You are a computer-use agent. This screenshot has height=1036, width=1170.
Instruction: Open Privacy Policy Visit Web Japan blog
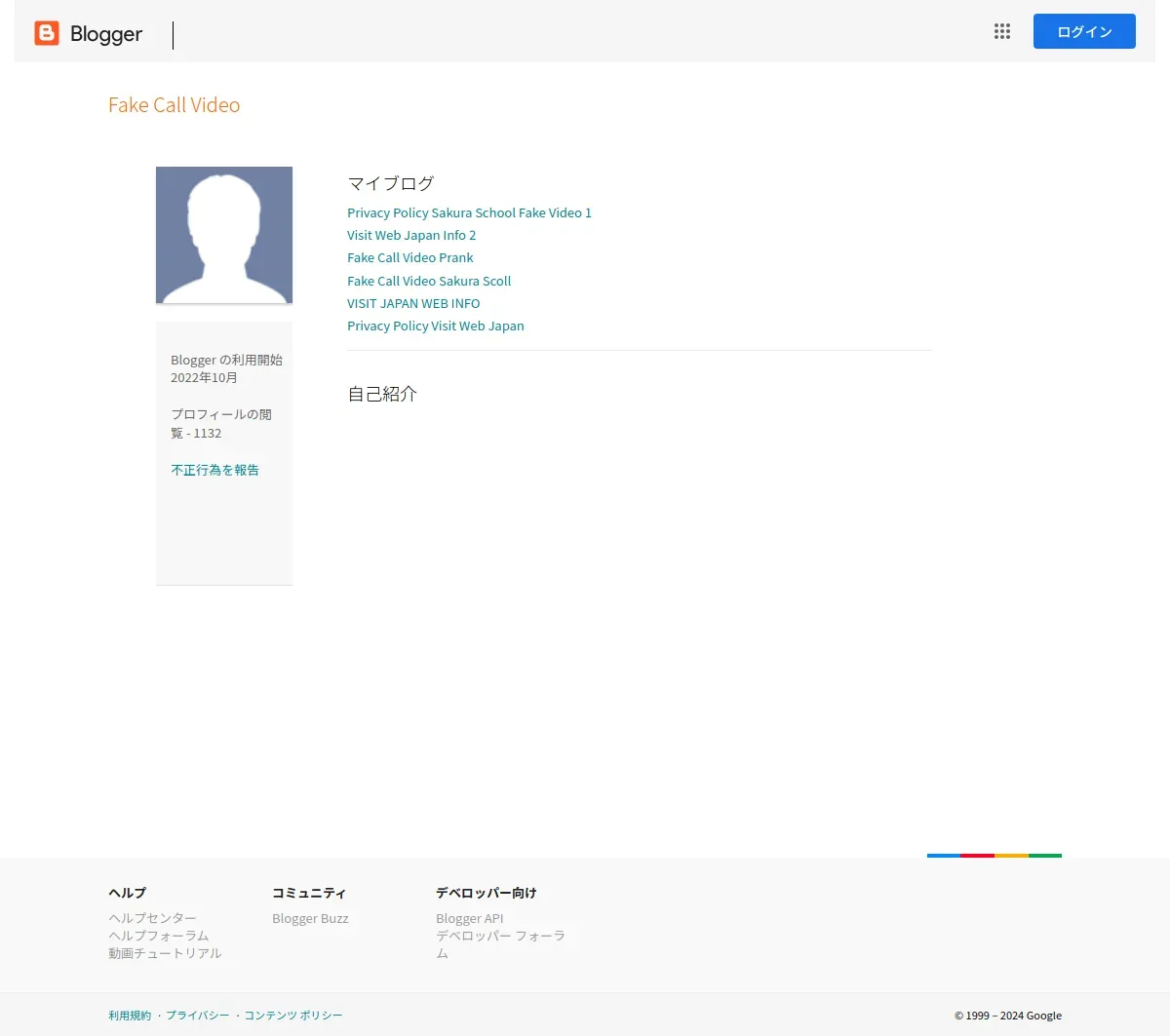click(436, 326)
